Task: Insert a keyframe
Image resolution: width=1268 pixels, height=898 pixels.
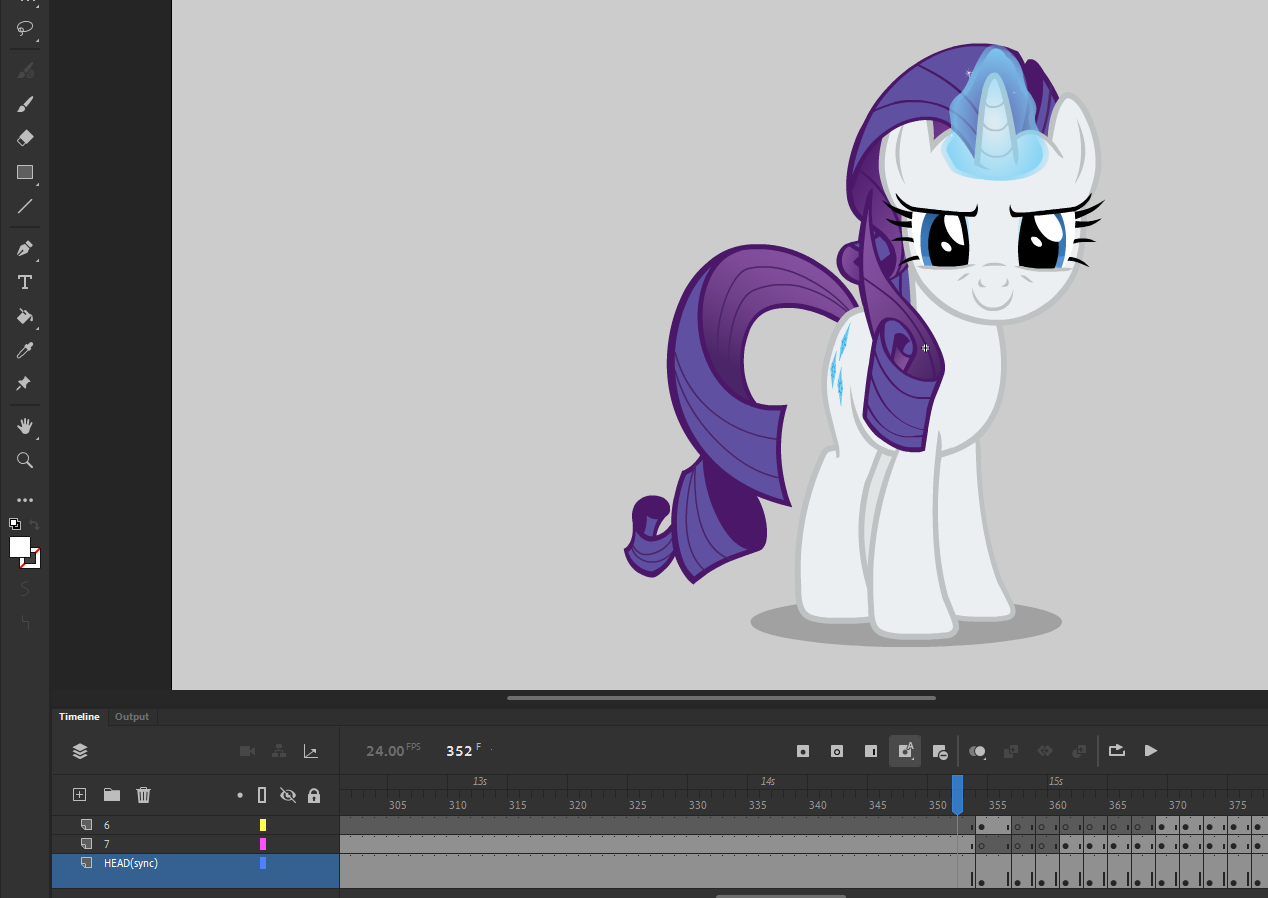Action: (x=803, y=751)
